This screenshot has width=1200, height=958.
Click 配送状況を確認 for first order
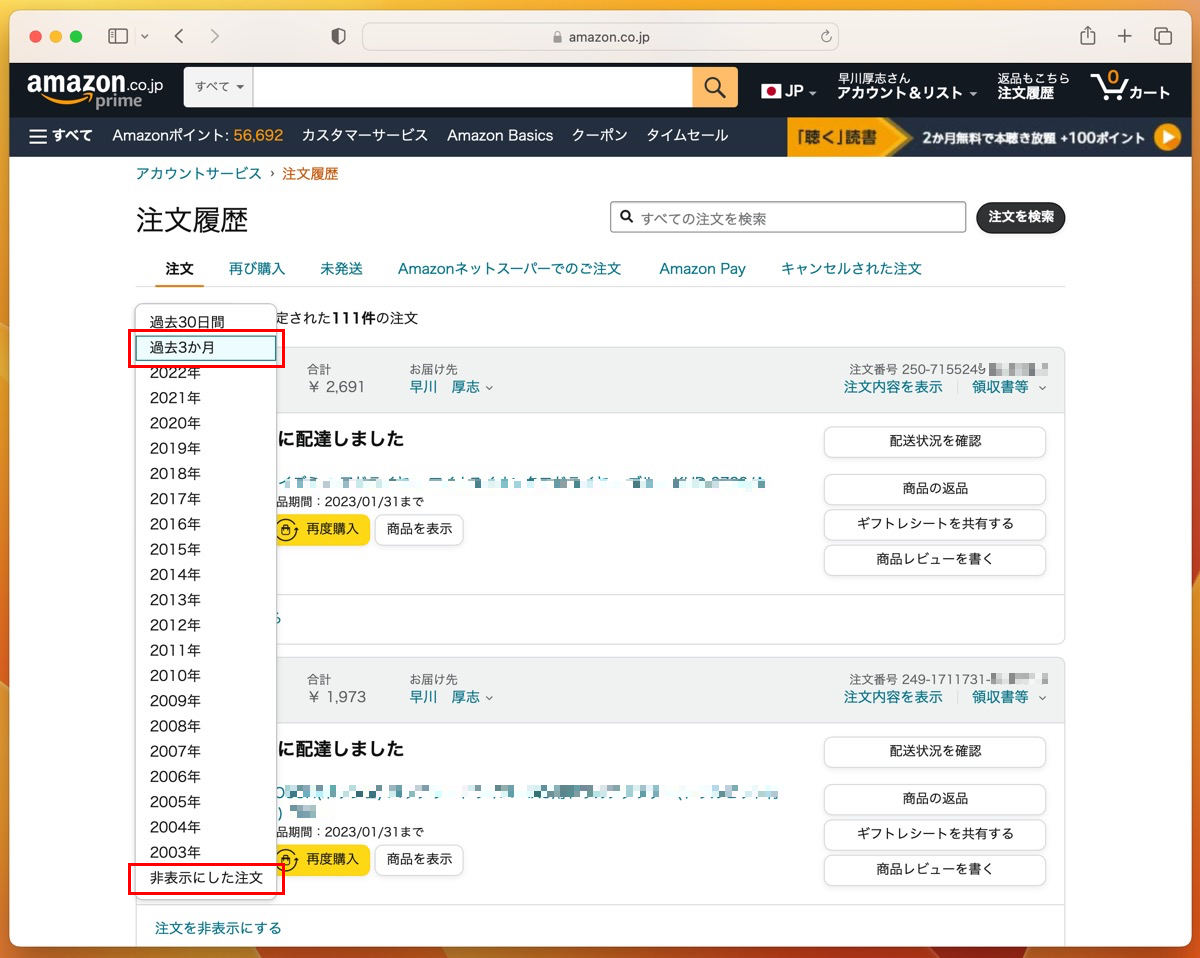coord(935,441)
